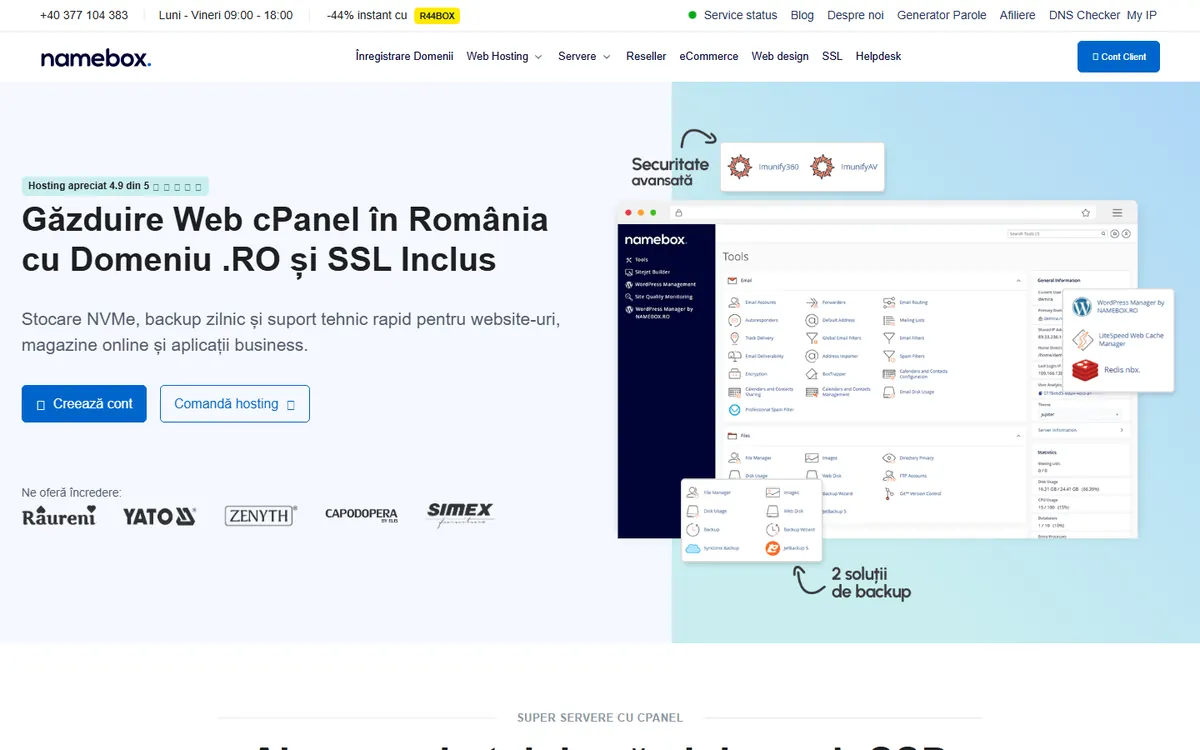Click the LiteSpeed Web Cache Manager icon

click(1084, 339)
